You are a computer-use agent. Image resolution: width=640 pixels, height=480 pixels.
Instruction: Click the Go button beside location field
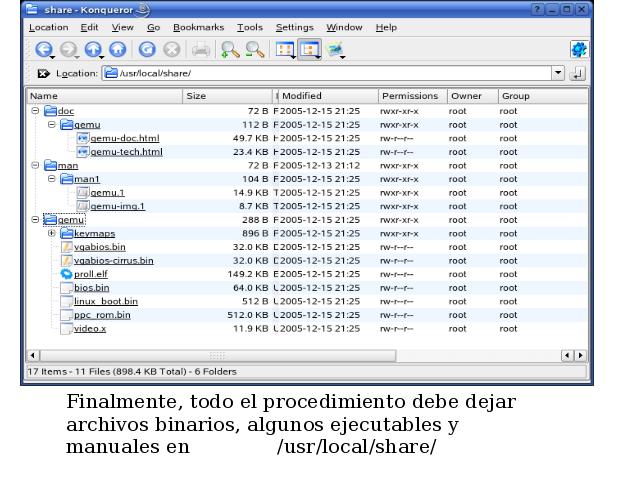coord(578,73)
